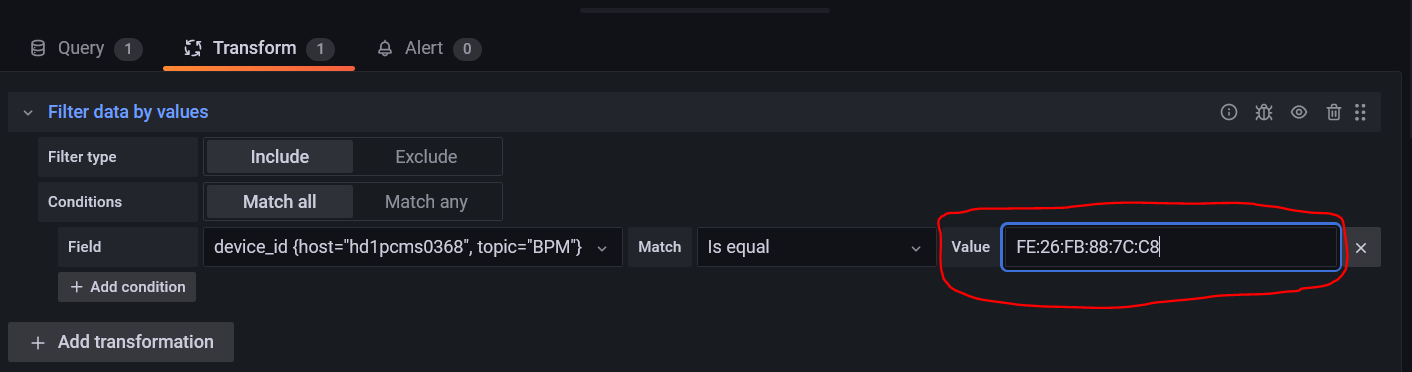1412x372 pixels.
Task: Click Add condition button
Action: click(127, 287)
